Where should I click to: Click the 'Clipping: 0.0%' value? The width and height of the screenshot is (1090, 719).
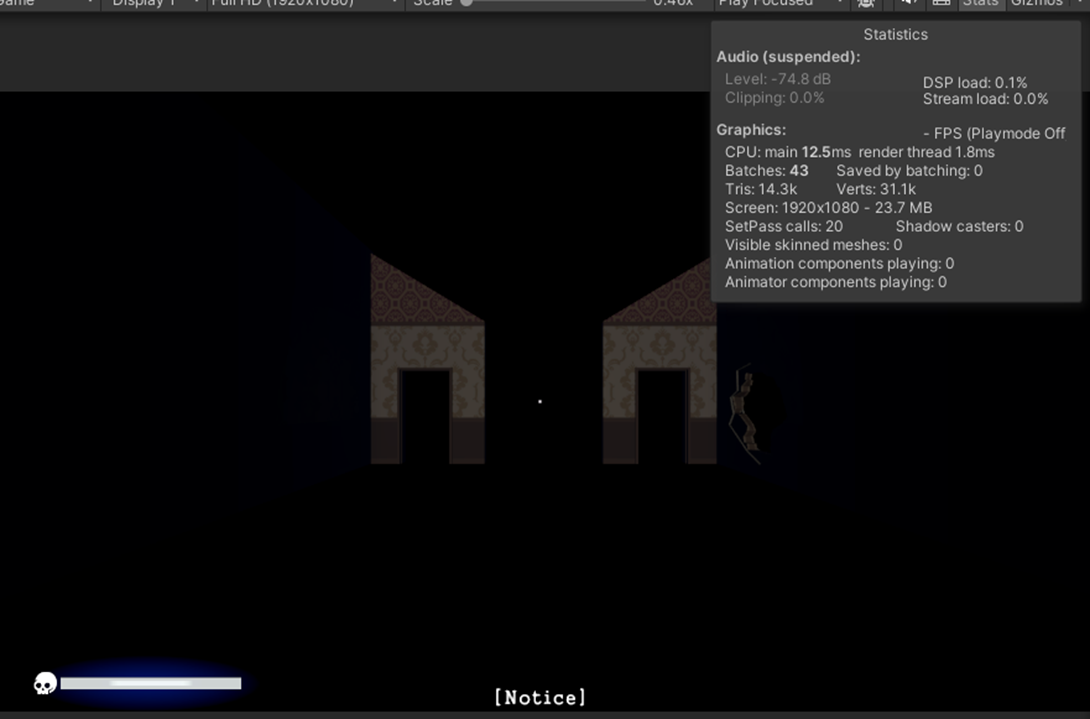(x=774, y=98)
